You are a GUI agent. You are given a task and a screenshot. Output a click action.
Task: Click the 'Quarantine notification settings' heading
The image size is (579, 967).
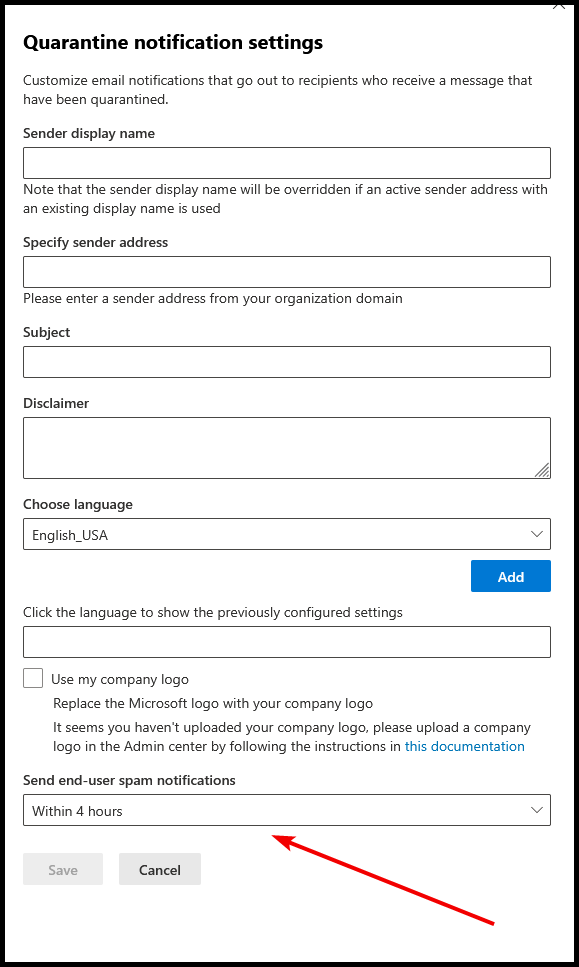173,43
